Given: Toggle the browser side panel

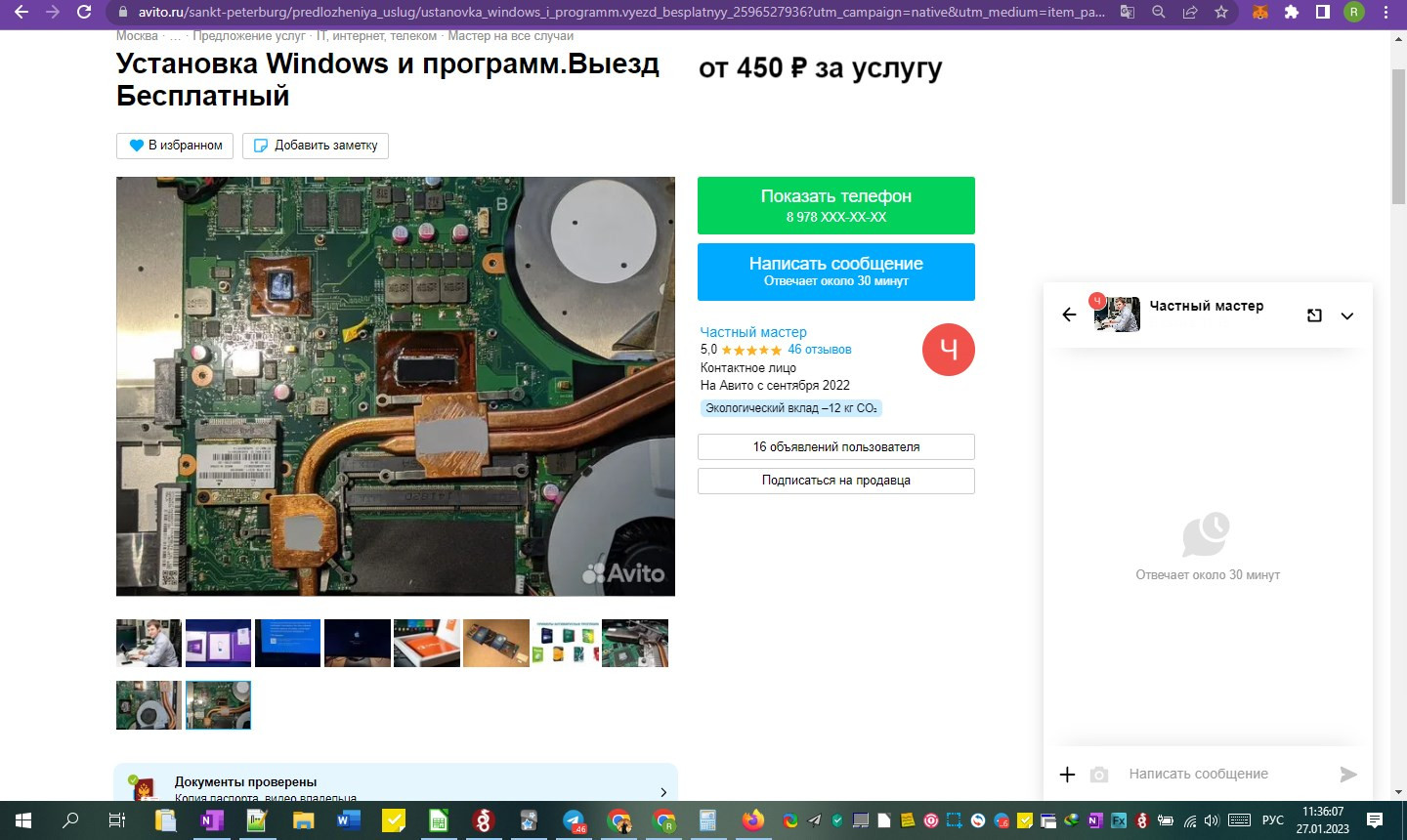Looking at the screenshot, I should coord(1323,12).
